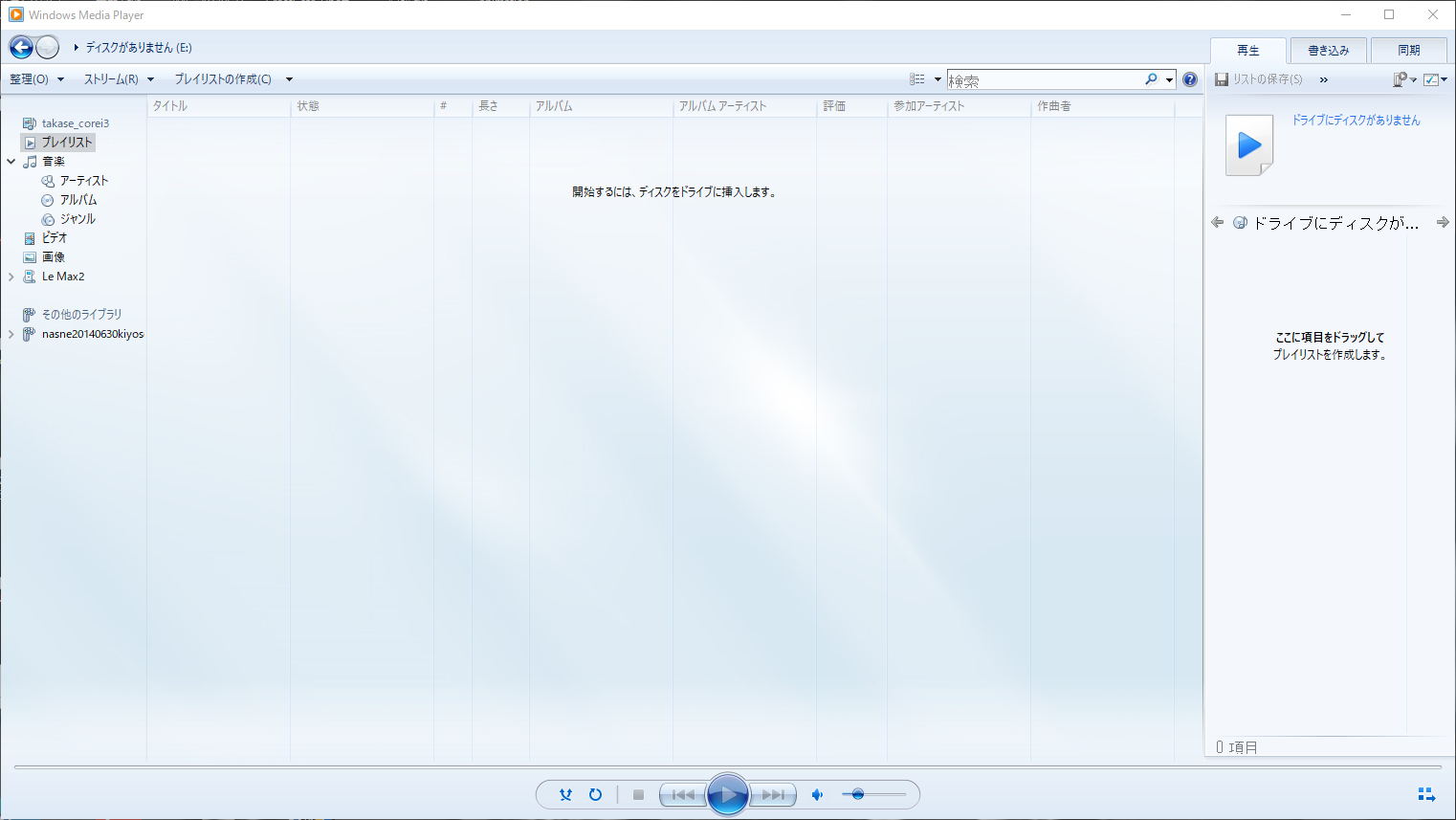Collapse the 音楽 tree node
The width and height of the screenshot is (1456, 820).
point(11,162)
